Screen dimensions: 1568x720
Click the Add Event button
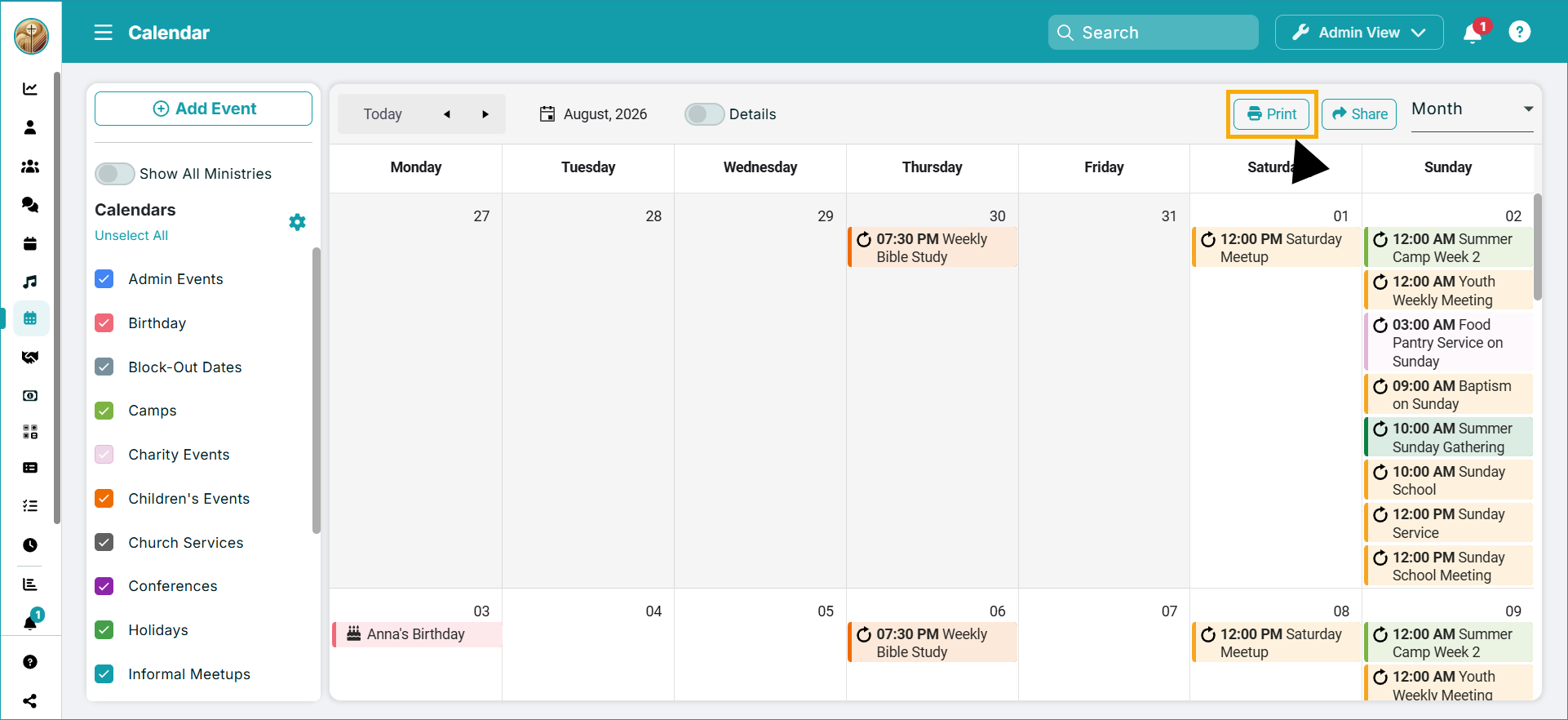tap(203, 109)
